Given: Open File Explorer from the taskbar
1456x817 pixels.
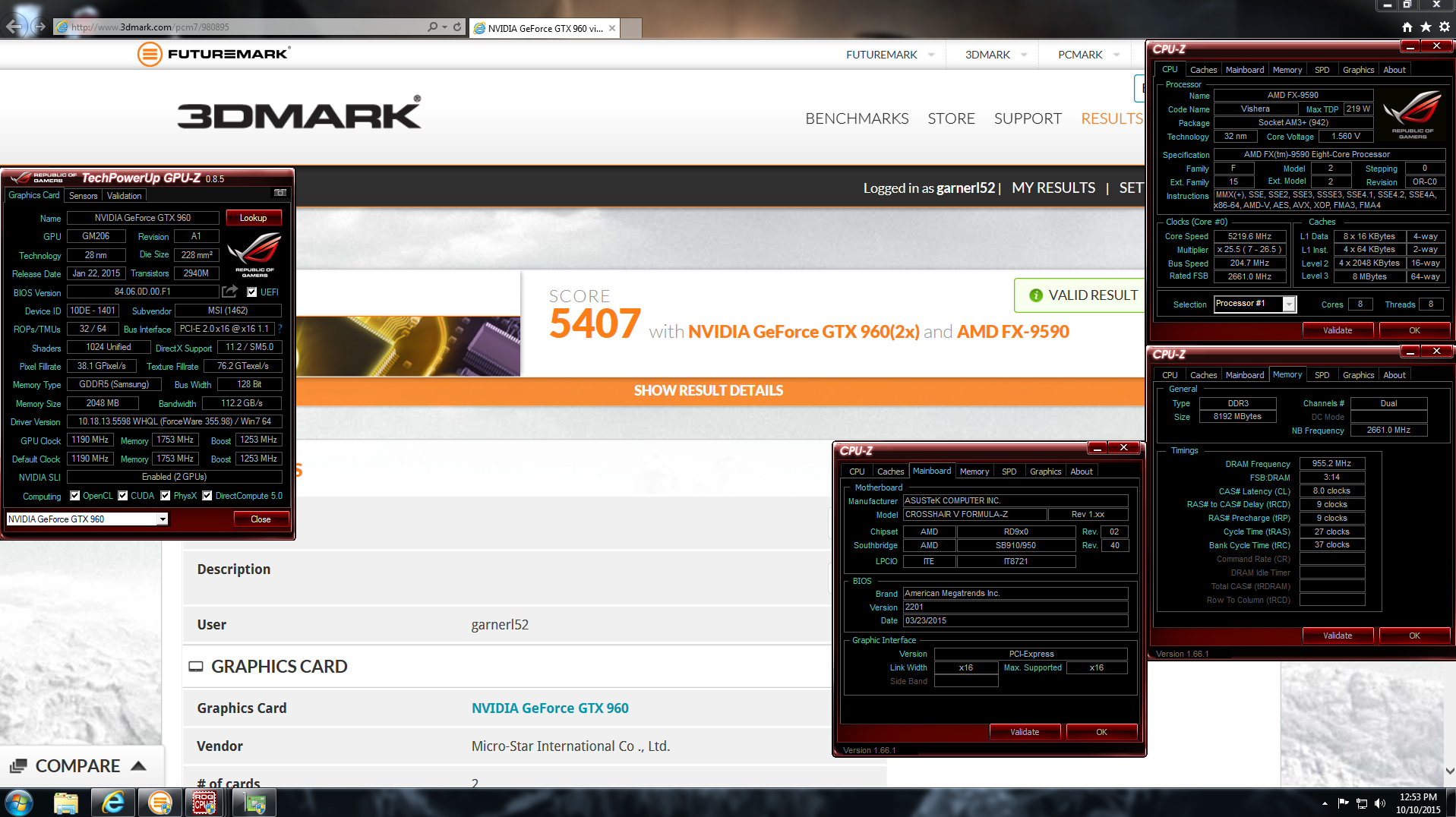Looking at the screenshot, I should click(67, 803).
